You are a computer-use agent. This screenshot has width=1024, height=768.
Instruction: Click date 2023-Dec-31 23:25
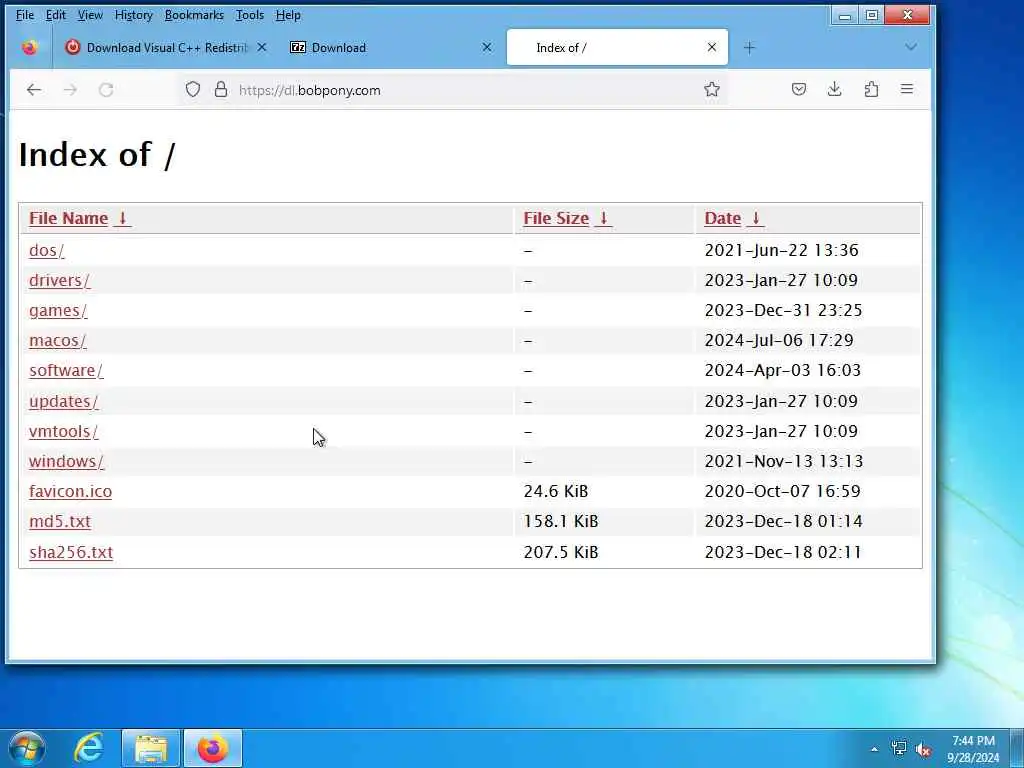tap(784, 310)
